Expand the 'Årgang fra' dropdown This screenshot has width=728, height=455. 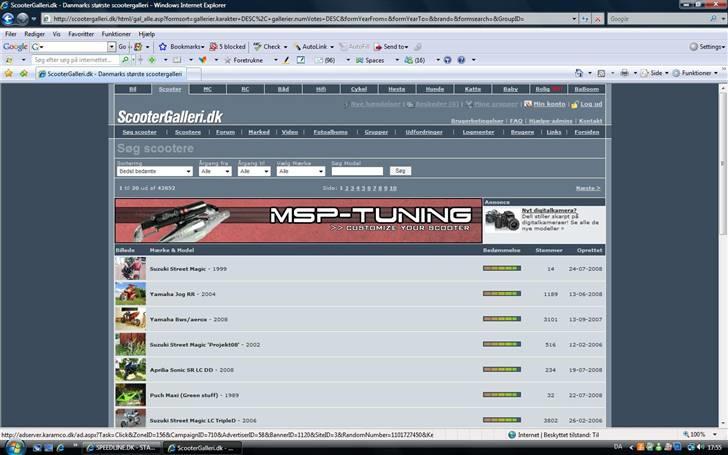click(x=215, y=171)
